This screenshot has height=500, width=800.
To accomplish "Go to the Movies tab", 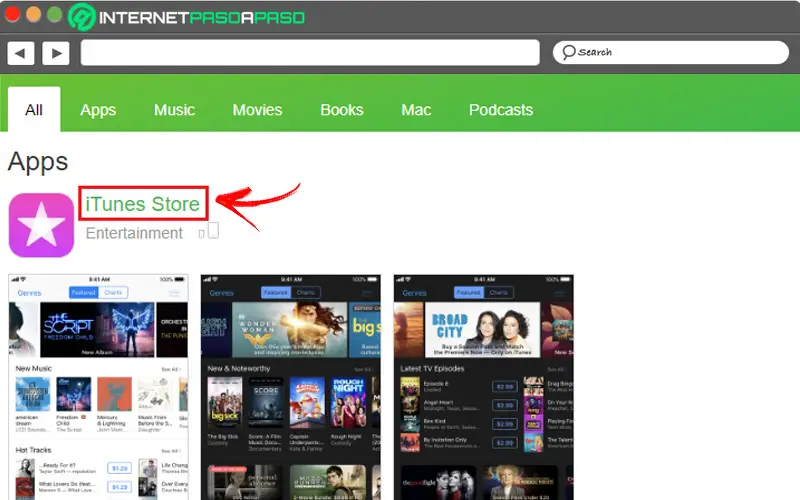I will pyautogui.click(x=257, y=110).
